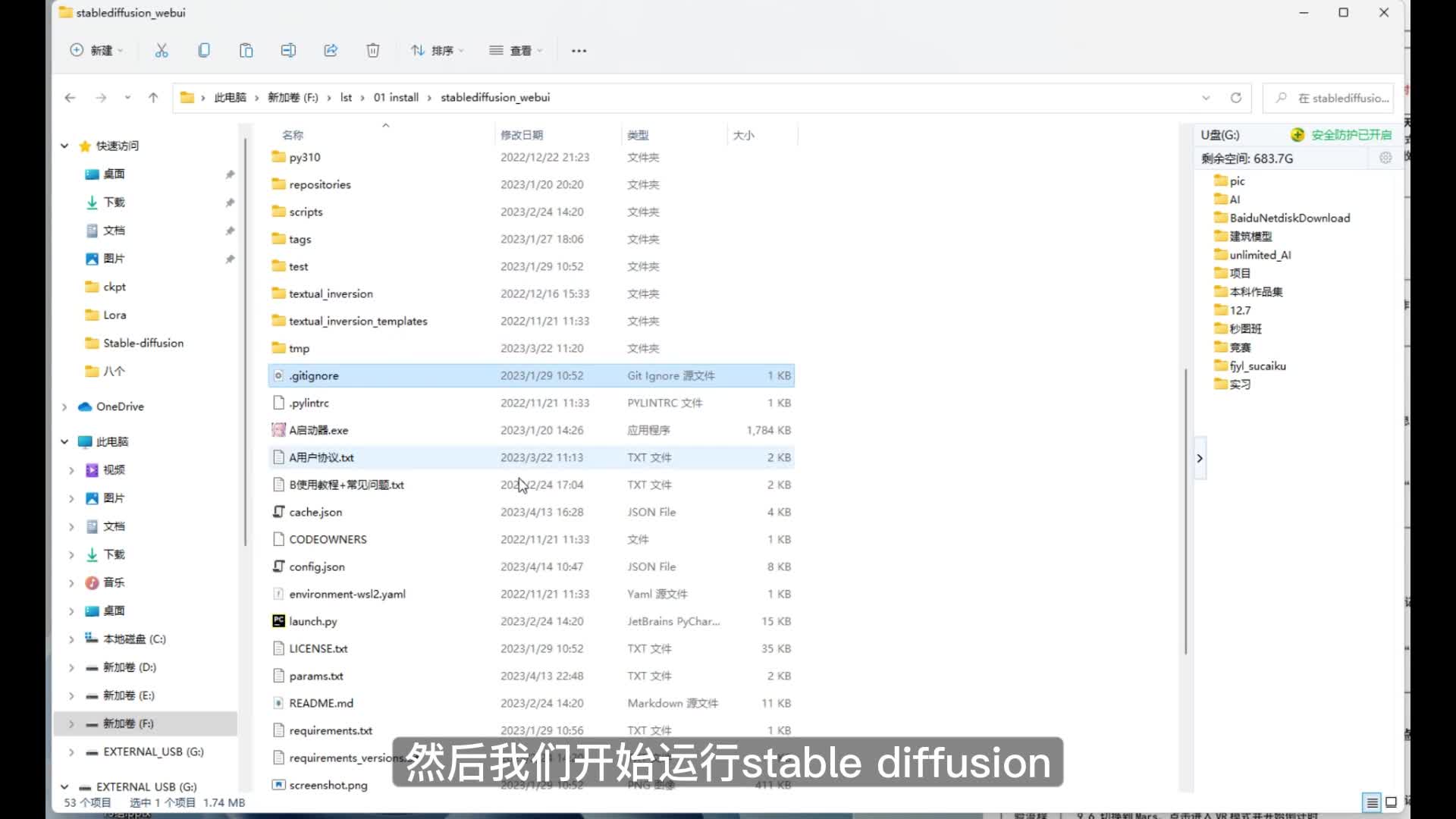
Task: Collapse the 快速访问 section
Action: pos(64,146)
